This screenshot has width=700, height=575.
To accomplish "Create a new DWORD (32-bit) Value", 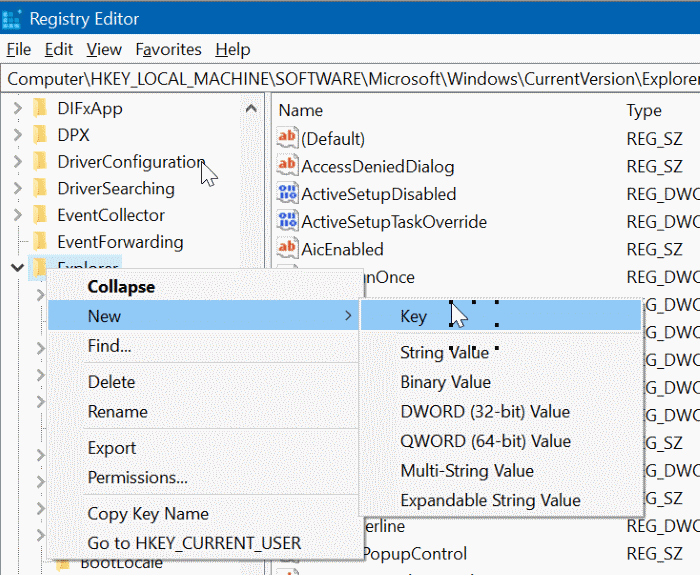I will tap(501, 411).
